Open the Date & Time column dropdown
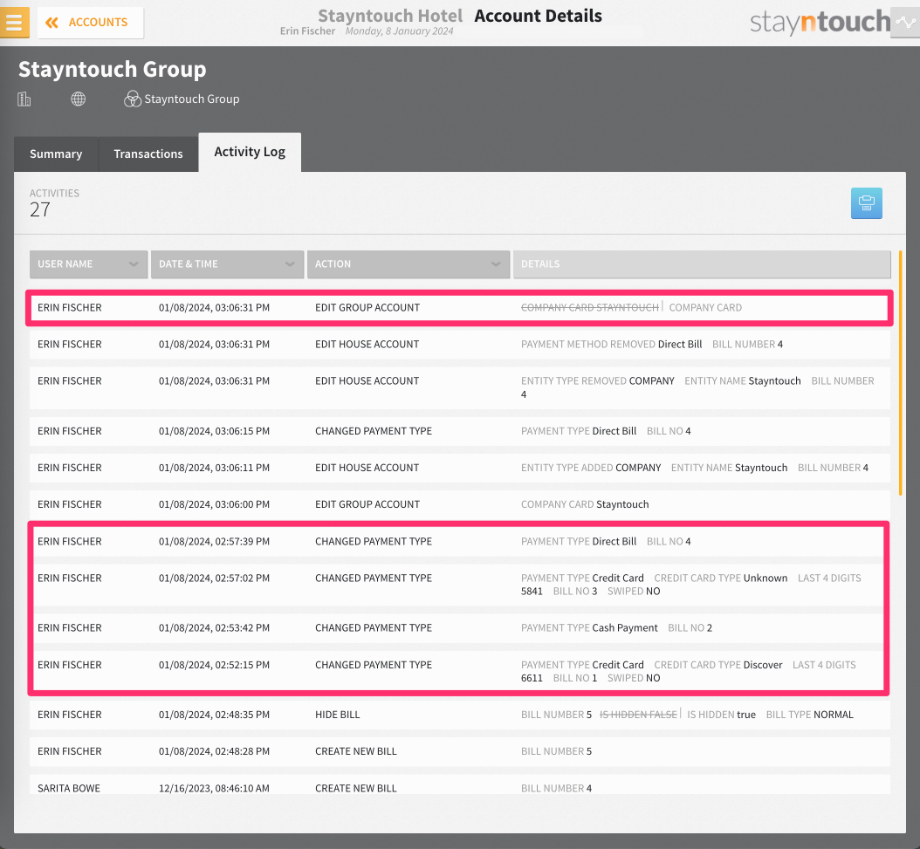This screenshot has width=920, height=849. (227, 264)
